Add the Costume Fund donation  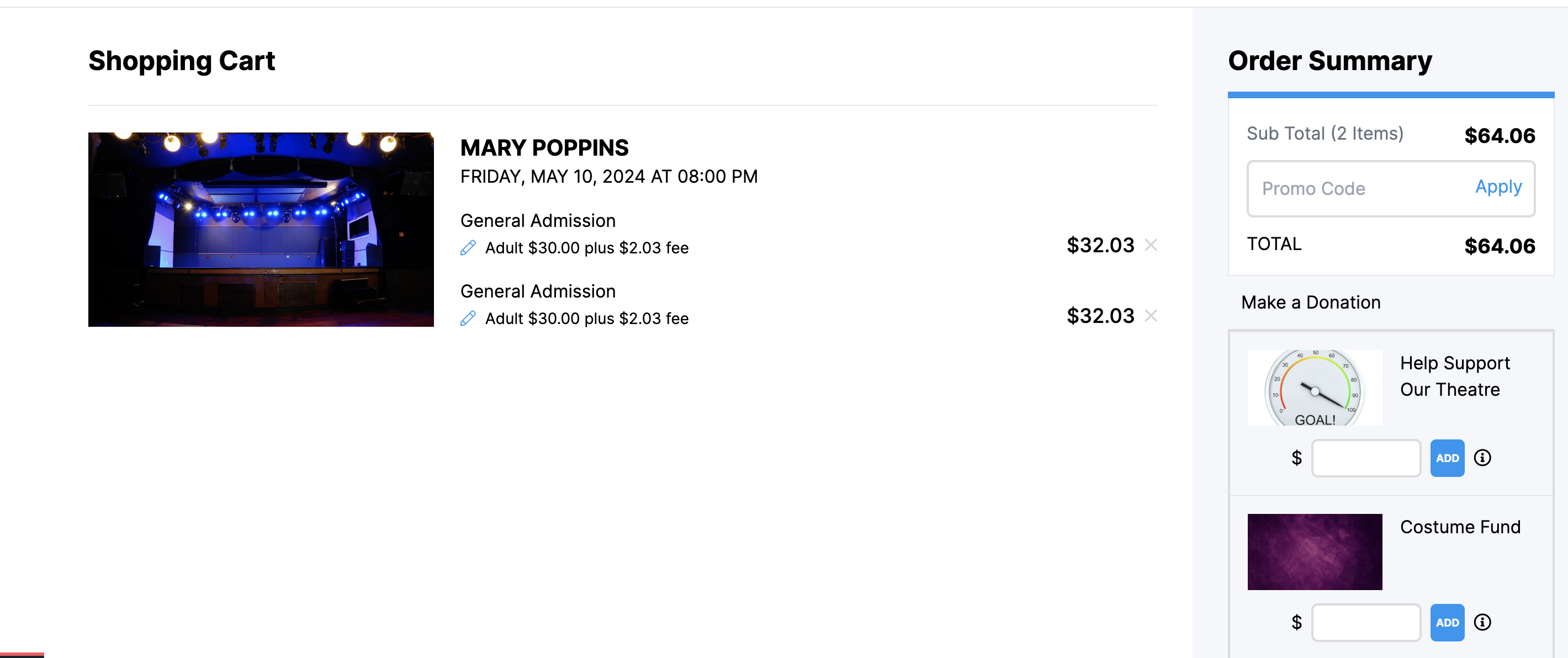tap(1447, 622)
